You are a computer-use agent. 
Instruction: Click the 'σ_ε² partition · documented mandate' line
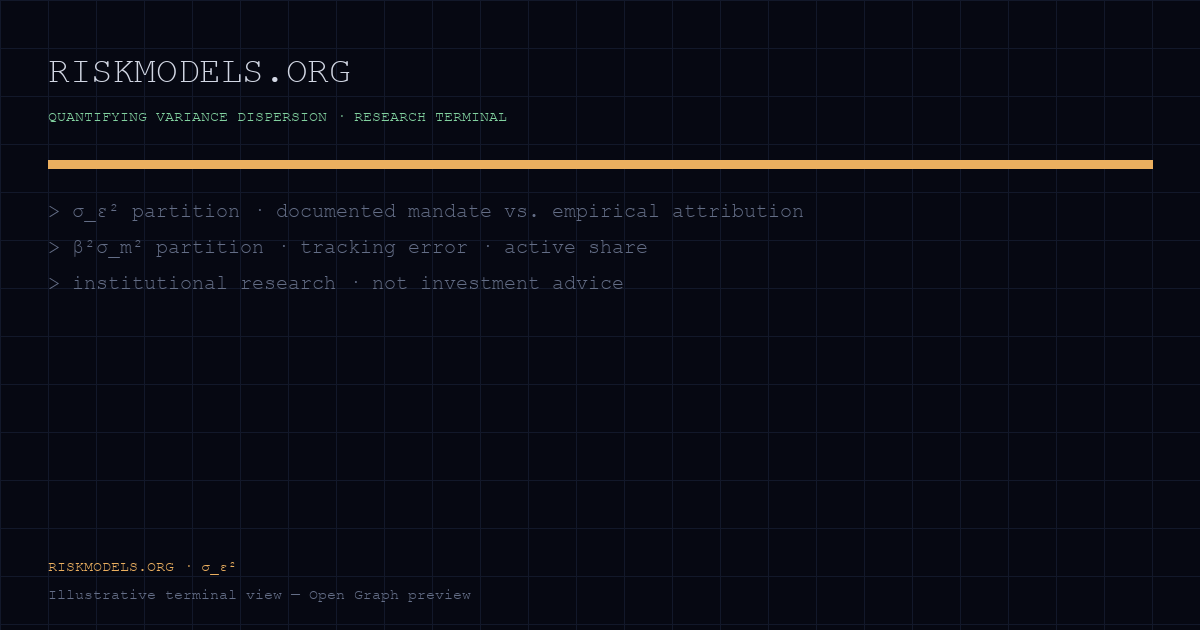click(425, 211)
